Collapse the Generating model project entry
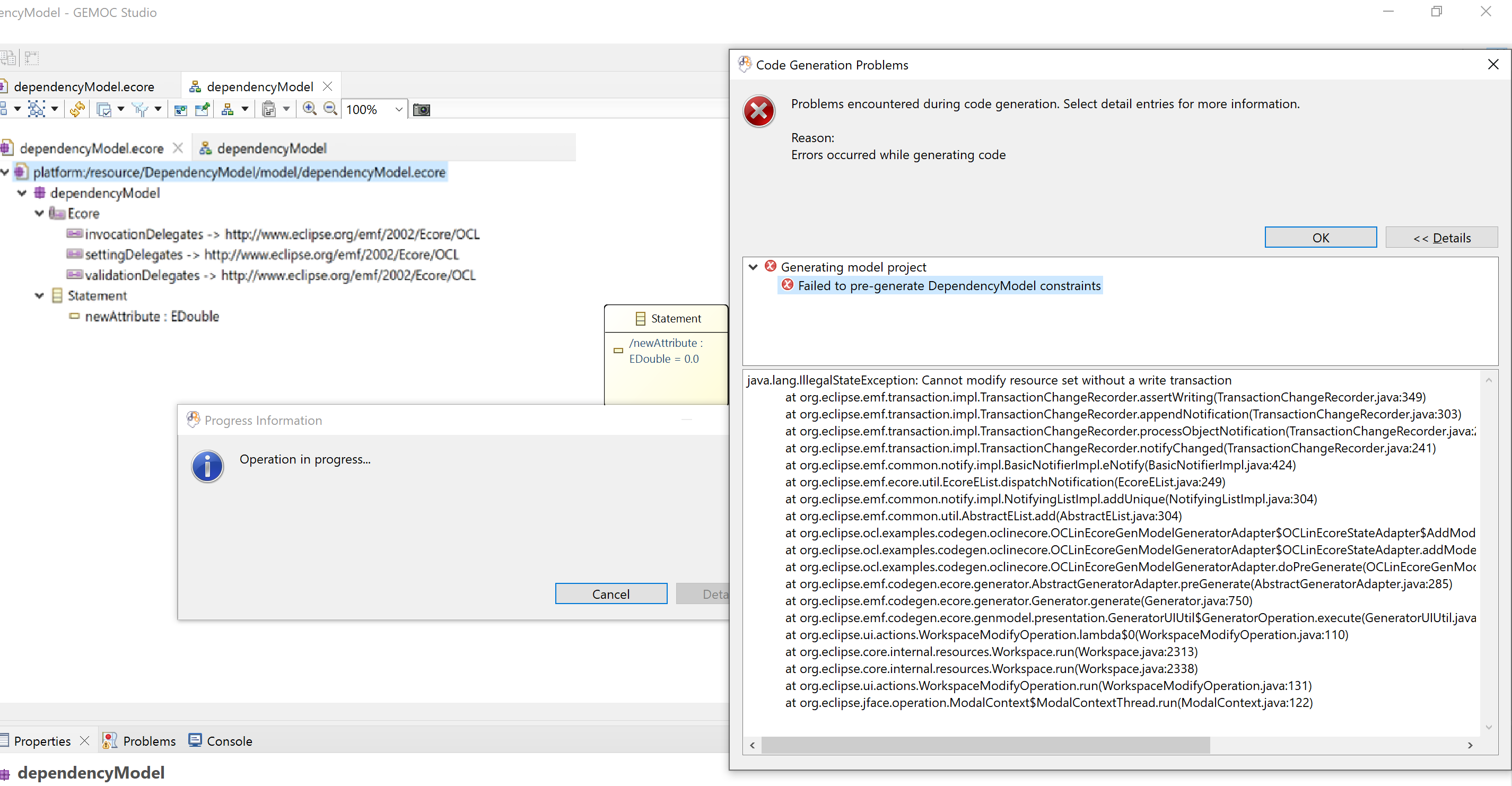The height and width of the screenshot is (786, 1512). click(x=753, y=267)
